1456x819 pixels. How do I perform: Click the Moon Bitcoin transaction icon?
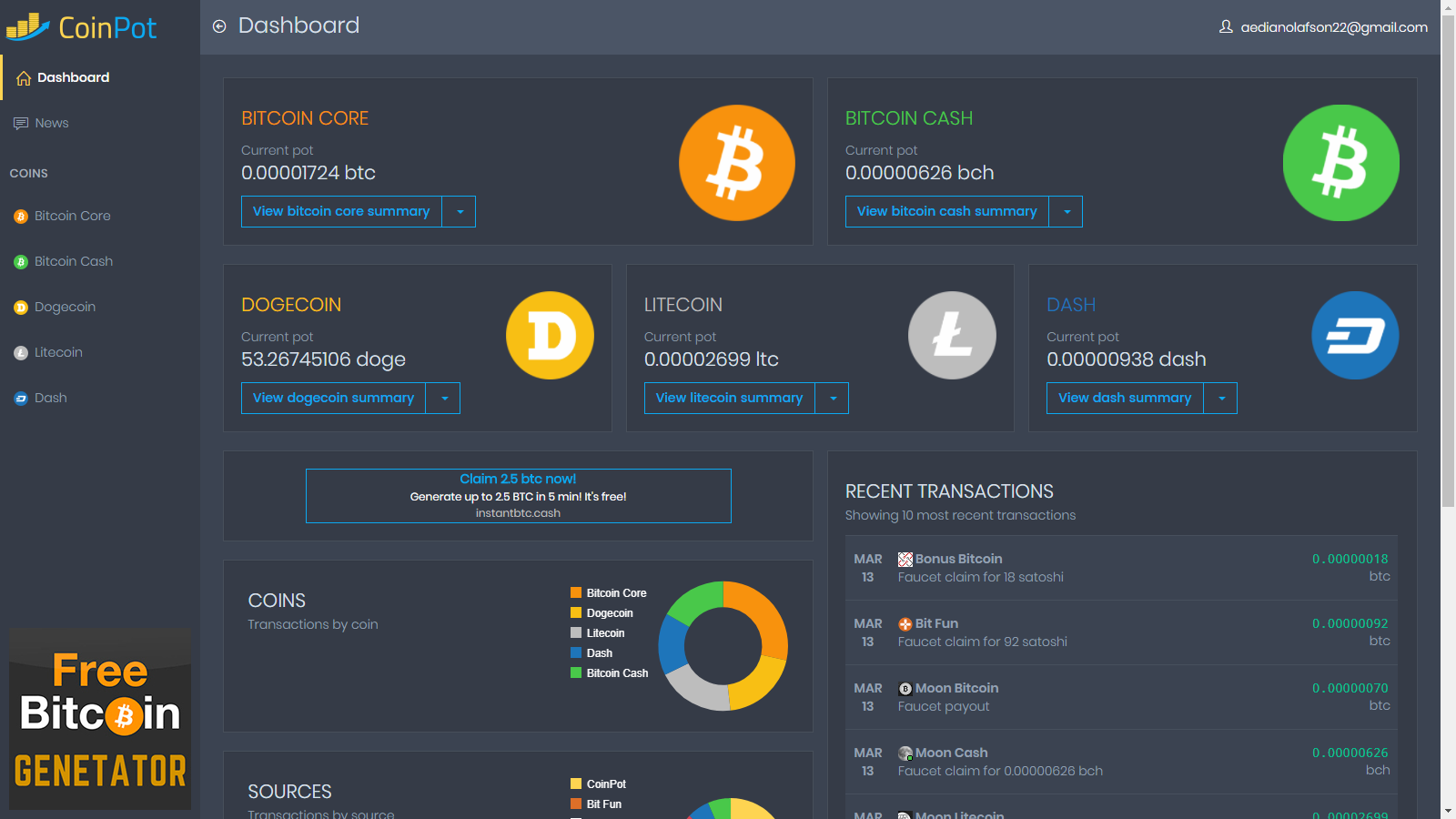coord(905,689)
